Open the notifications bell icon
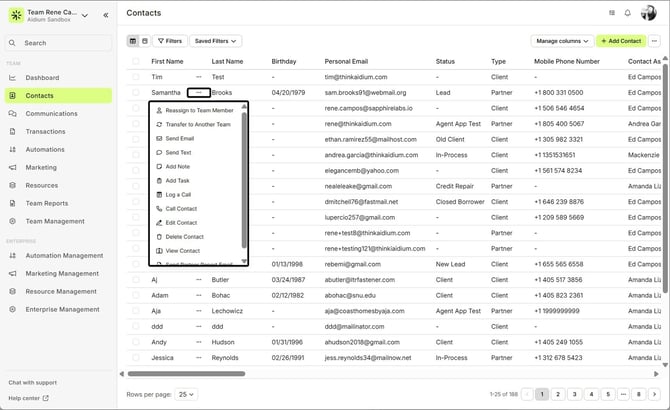This screenshot has height=410, width=670. (x=627, y=13)
